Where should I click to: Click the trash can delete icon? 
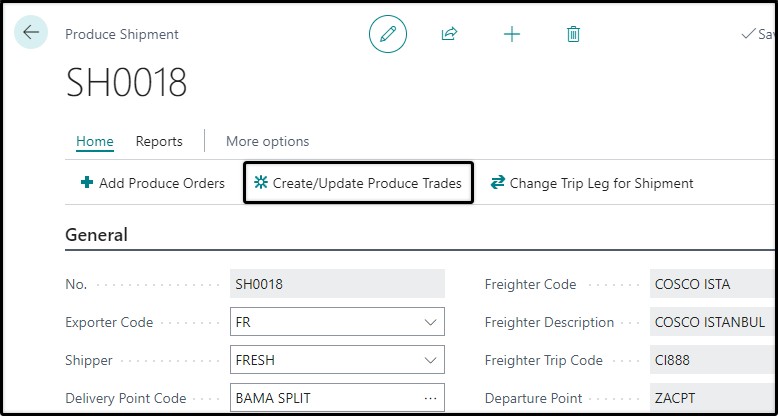[573, 34]
